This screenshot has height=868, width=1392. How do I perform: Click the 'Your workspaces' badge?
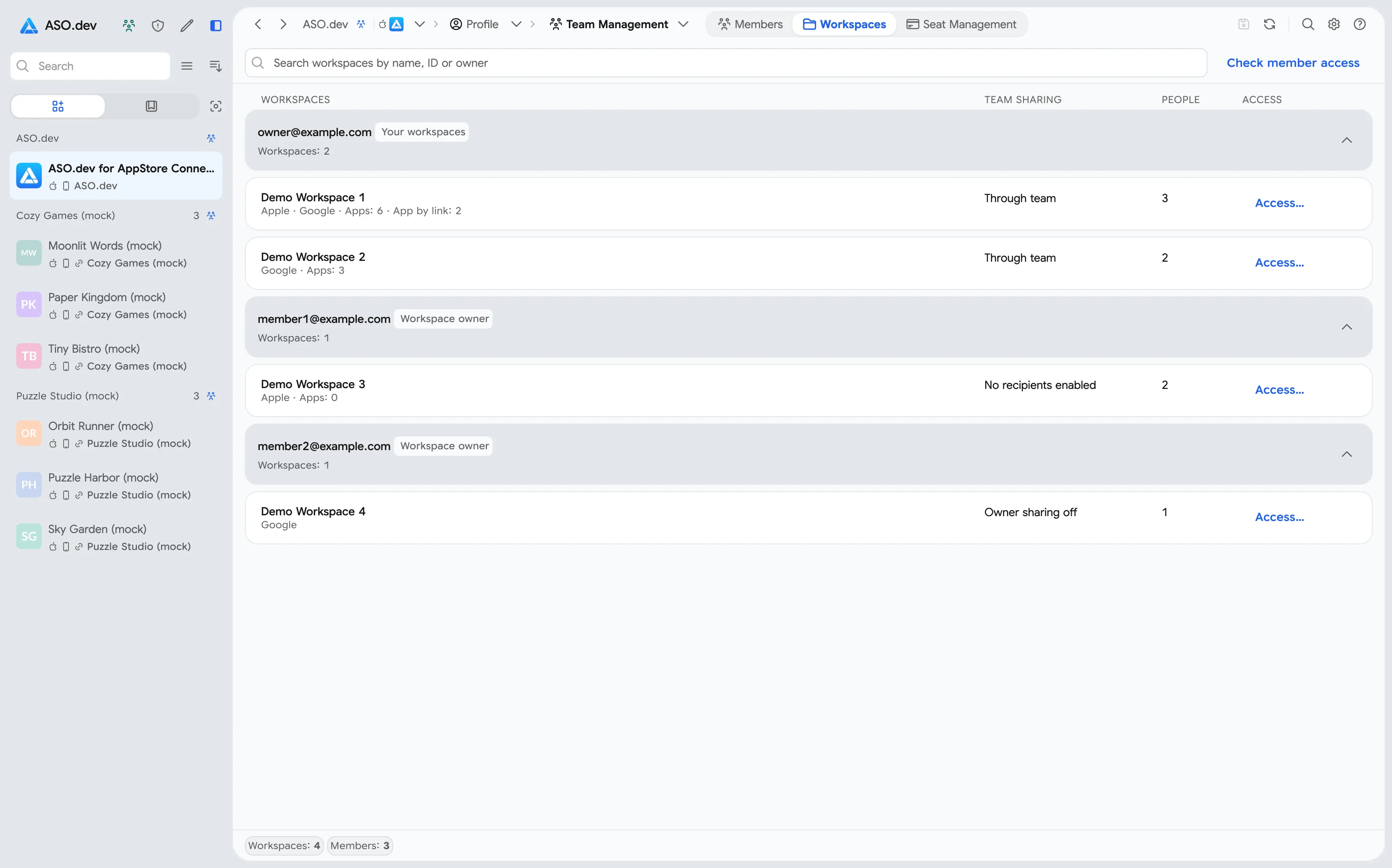(423, 132)
